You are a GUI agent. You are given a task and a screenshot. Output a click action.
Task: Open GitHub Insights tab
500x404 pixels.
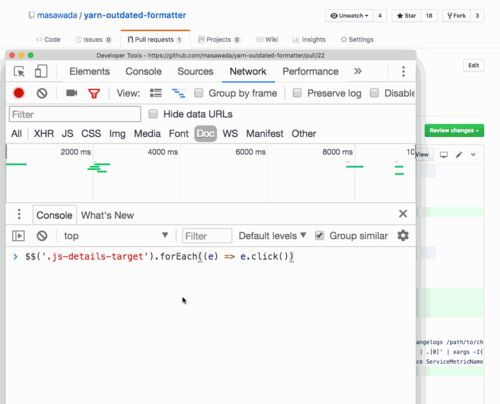pos(309,39)
